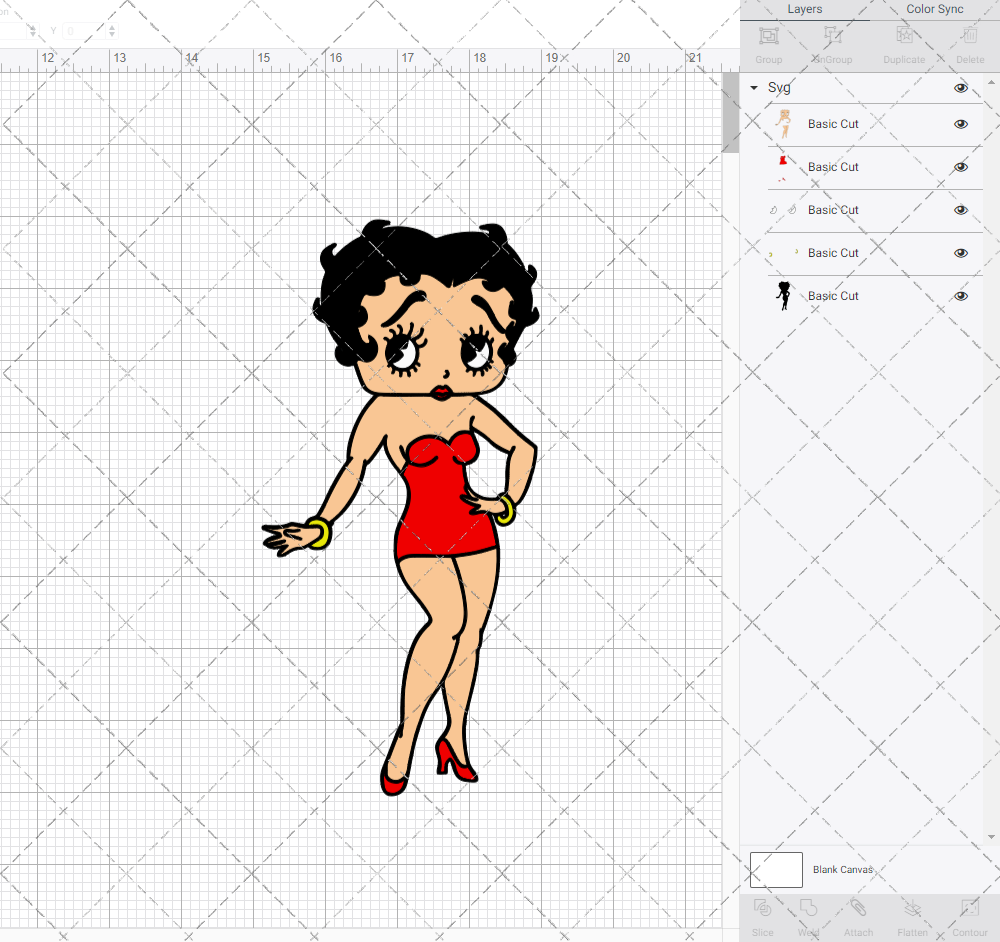Click the Svg group name

(779, 87)
